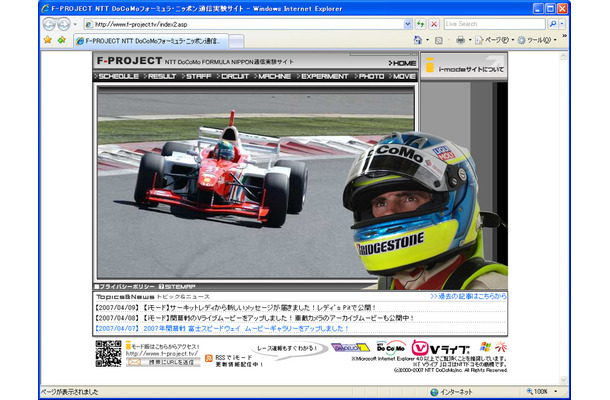Click the レース速報もすぐわかる speech bubble

pos(289,349)
